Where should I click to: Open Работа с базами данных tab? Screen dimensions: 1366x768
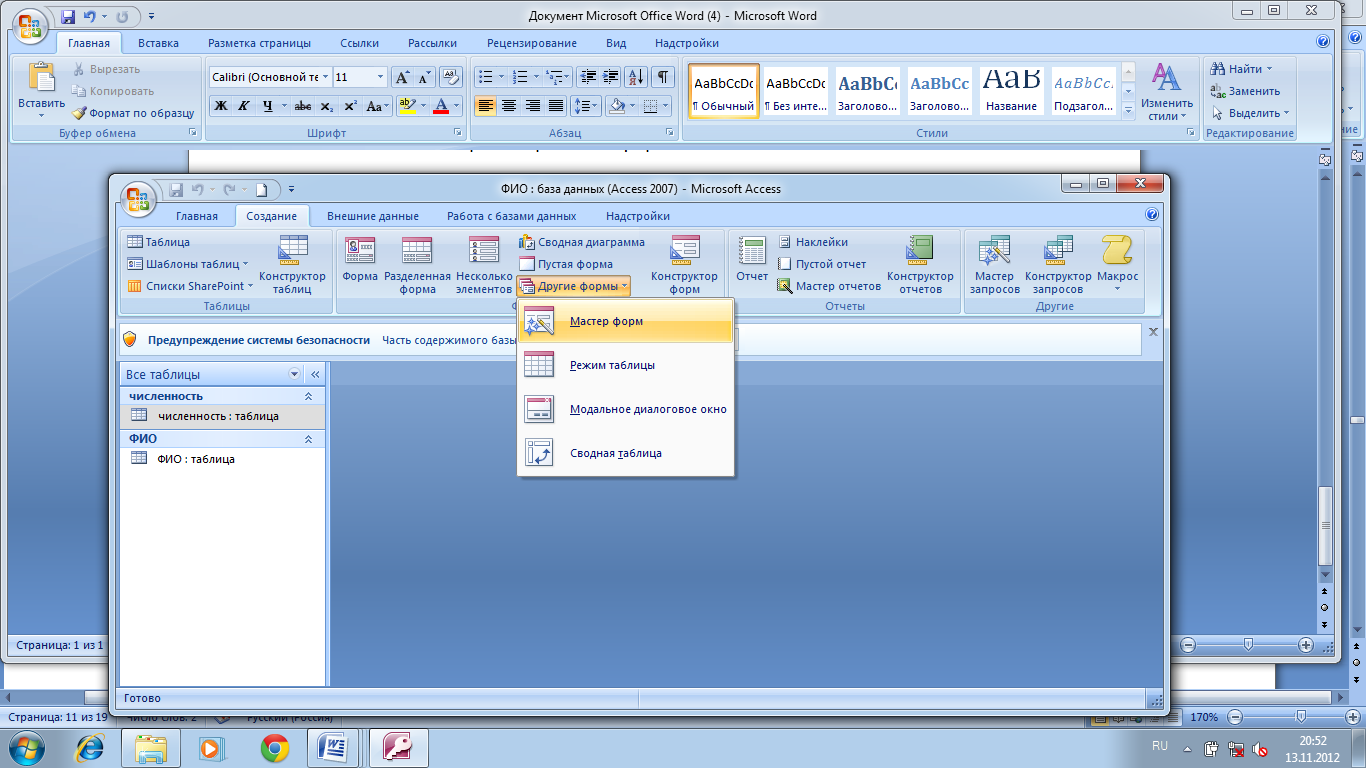512,216
